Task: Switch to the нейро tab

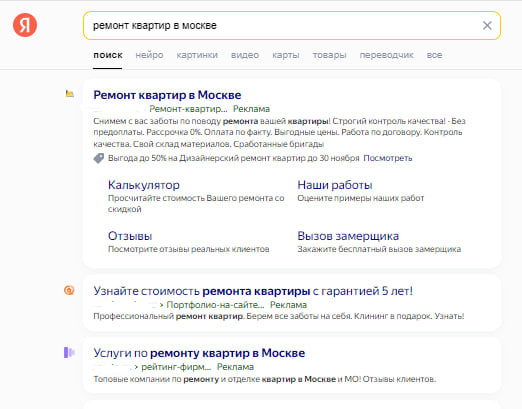Action: point(149,55)
